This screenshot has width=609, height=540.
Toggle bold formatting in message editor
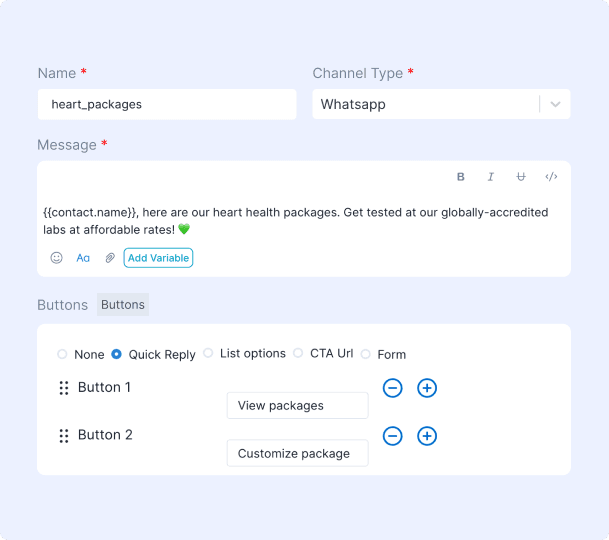tap(461, 177)
